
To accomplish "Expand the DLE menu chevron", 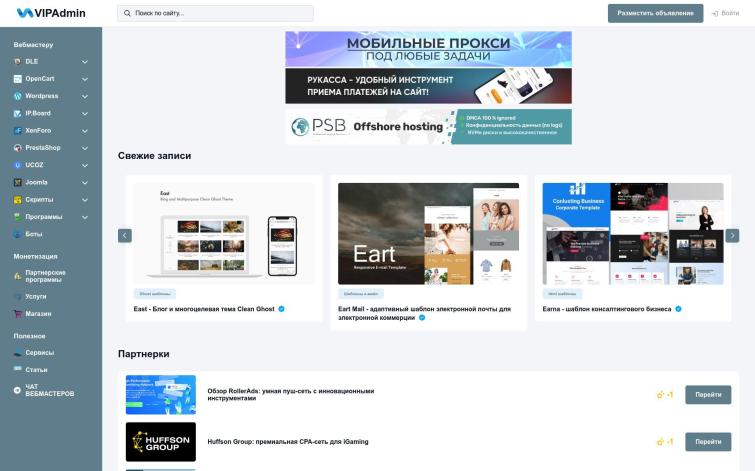I will coord(85,62).
